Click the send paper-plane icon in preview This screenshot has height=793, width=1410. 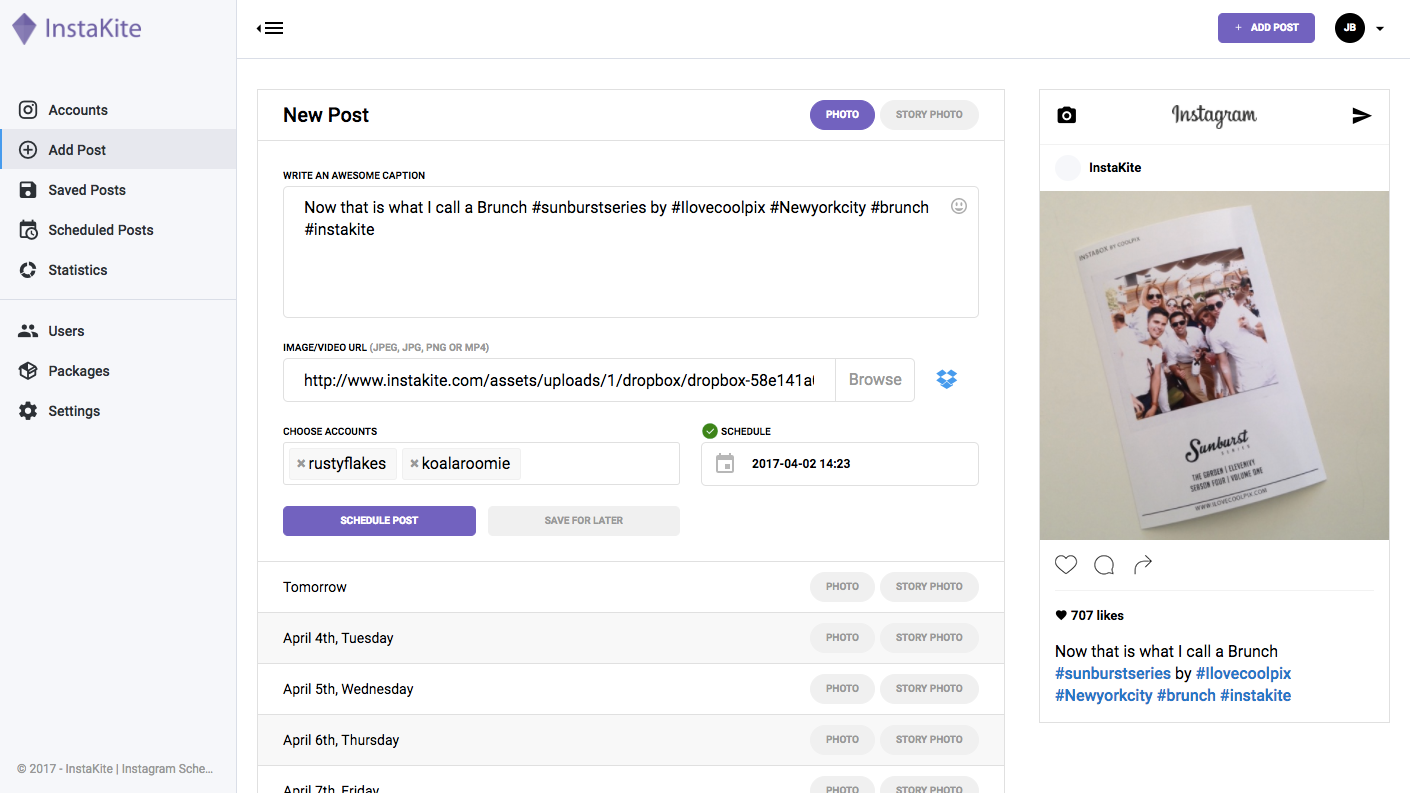1361,116
